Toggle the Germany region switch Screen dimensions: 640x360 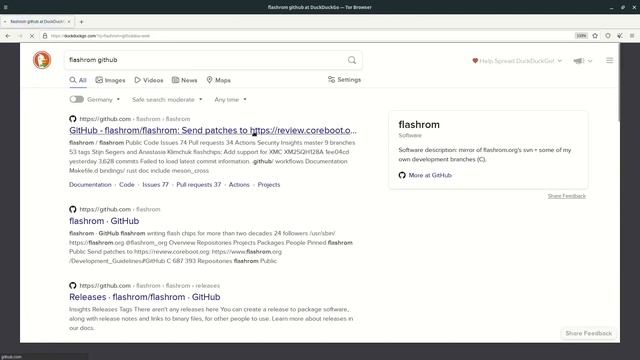coord(76,99)
